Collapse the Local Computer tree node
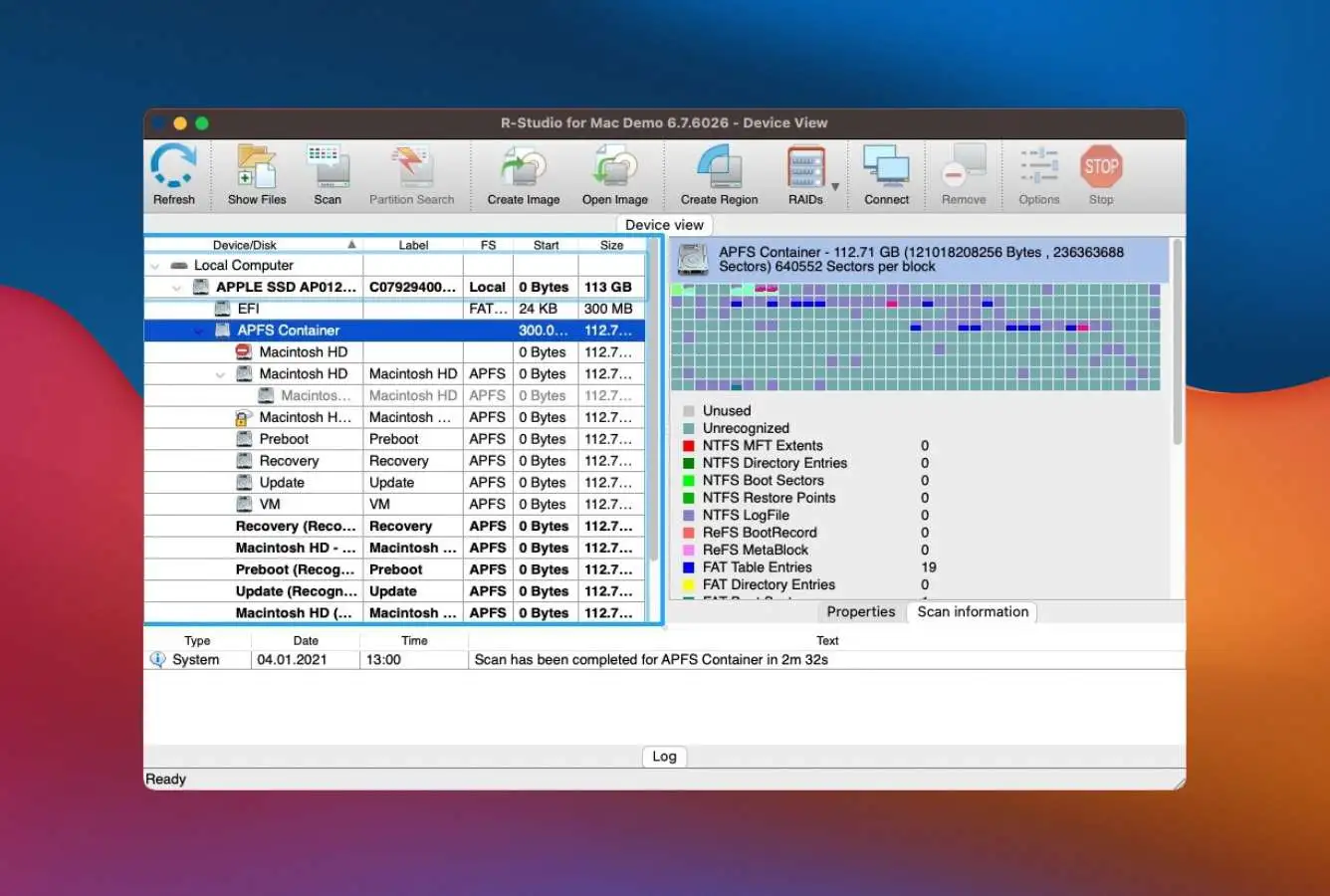This screenshot has width=1330, height=896. (155, 266)
